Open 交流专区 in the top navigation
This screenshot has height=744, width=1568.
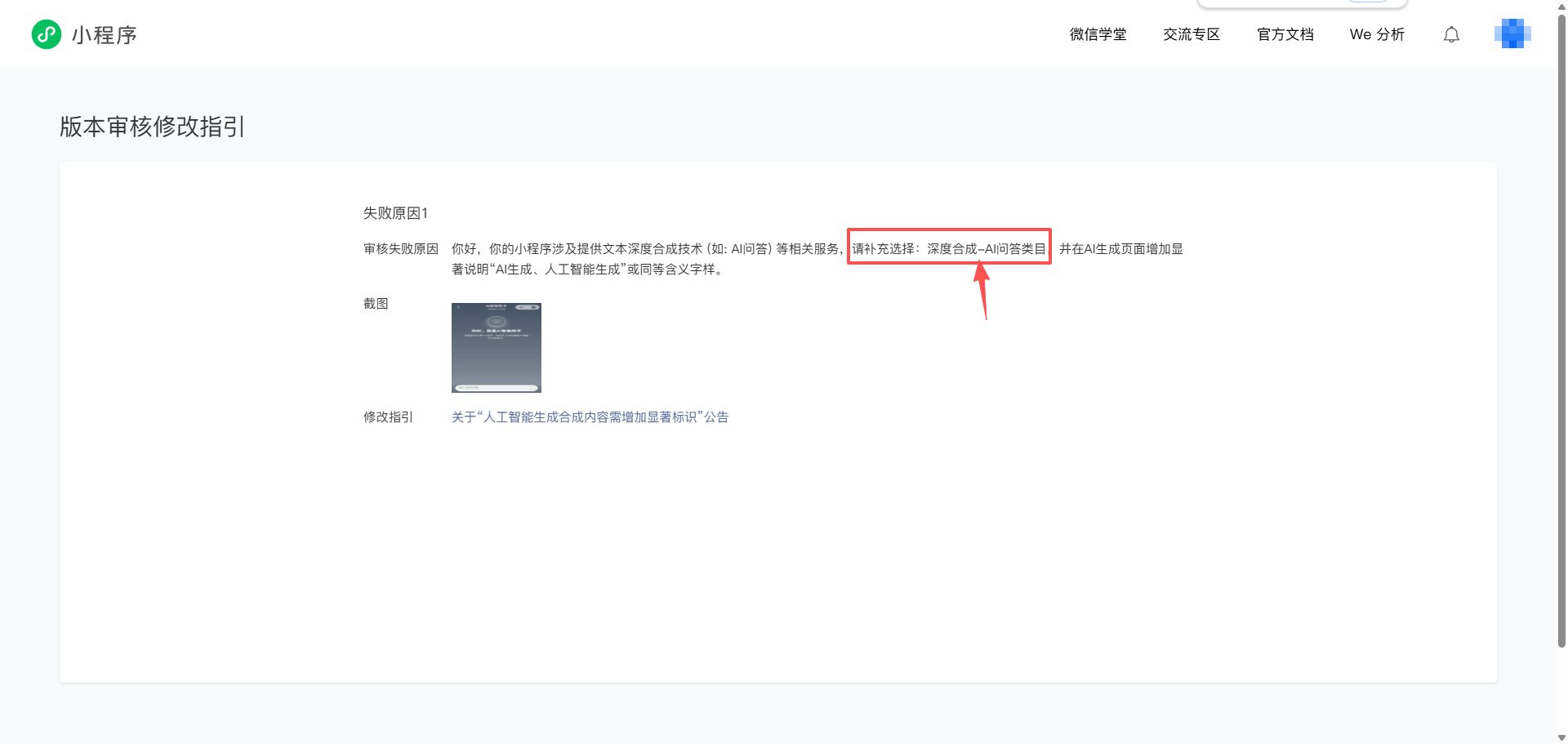point(1192,34)
